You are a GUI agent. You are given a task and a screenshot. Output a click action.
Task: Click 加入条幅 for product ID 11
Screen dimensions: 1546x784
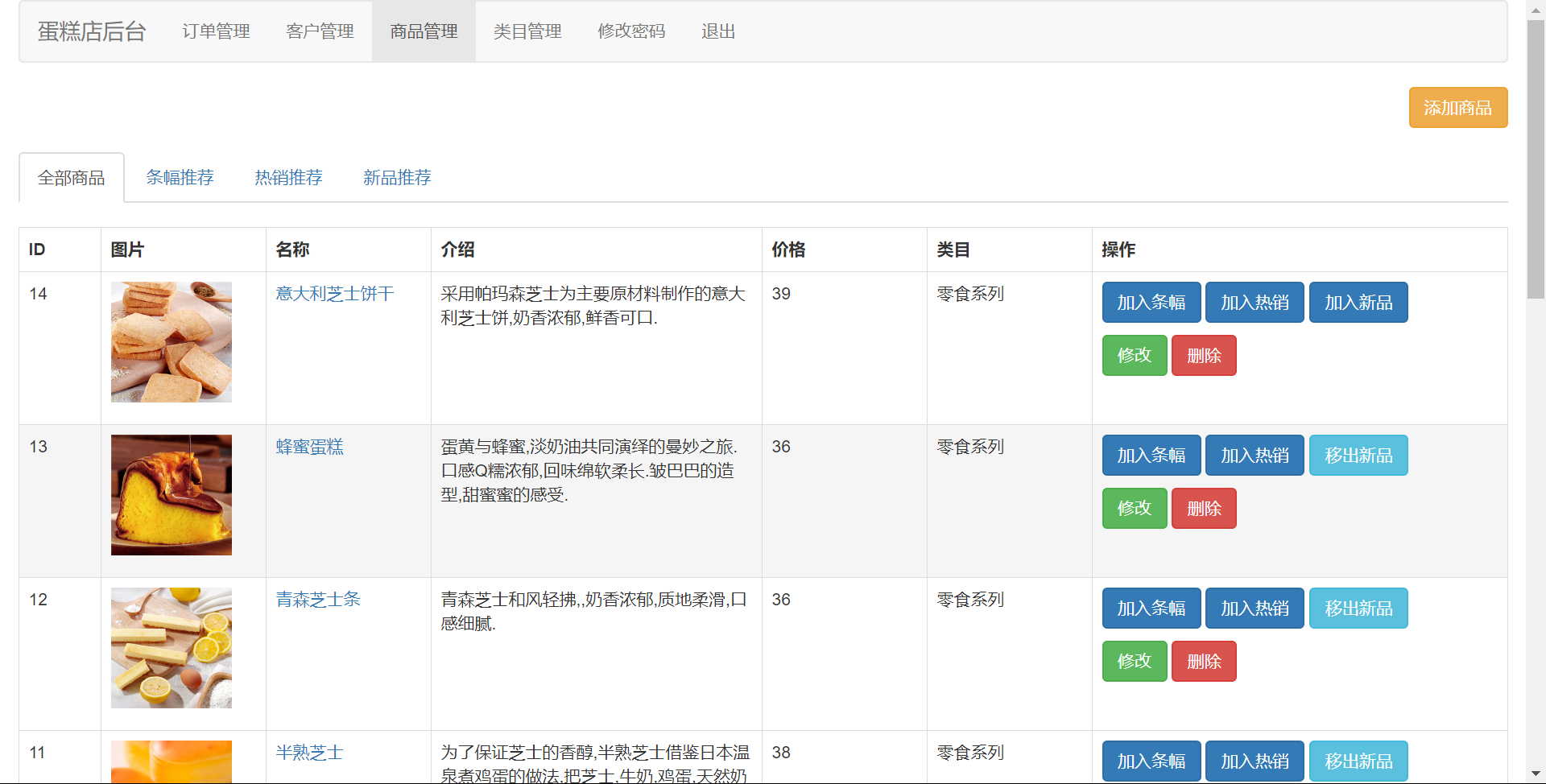point(1151,761)
